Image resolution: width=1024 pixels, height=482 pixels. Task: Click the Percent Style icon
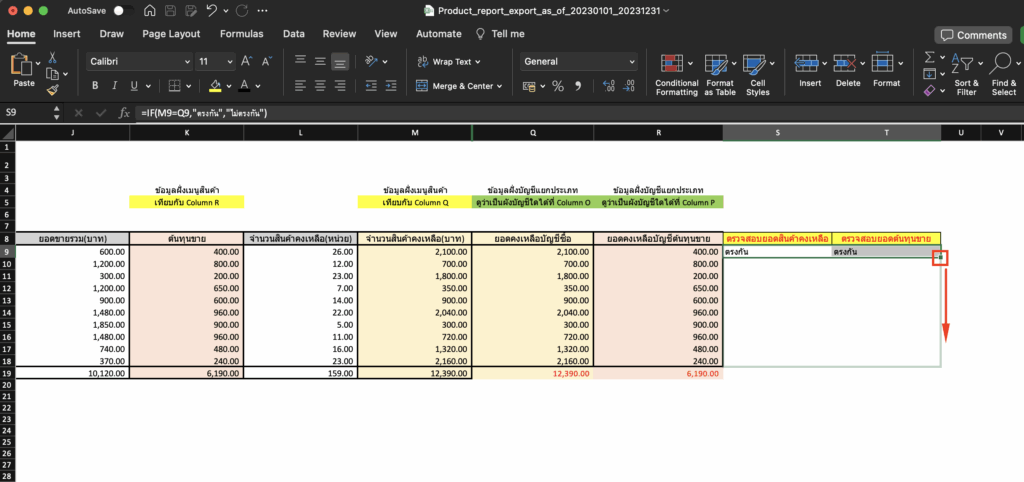click(557, 86)
